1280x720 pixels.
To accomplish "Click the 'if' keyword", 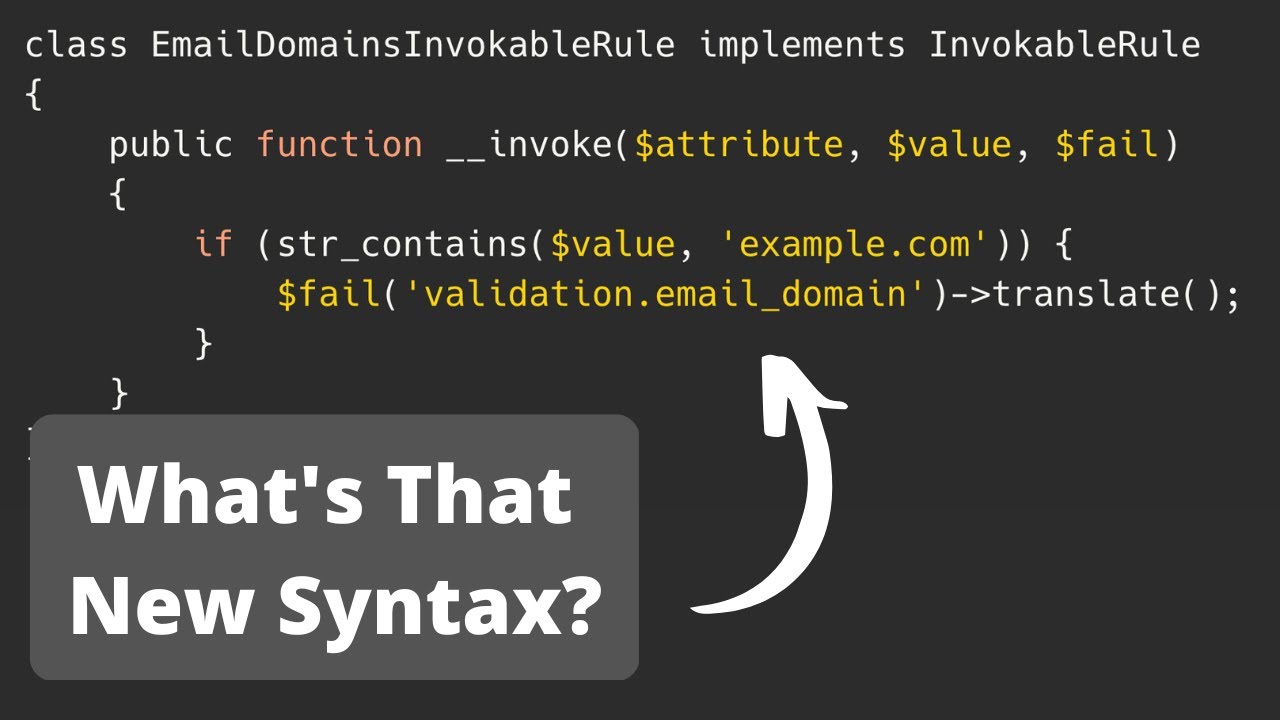I will click(x=213, y=245).
